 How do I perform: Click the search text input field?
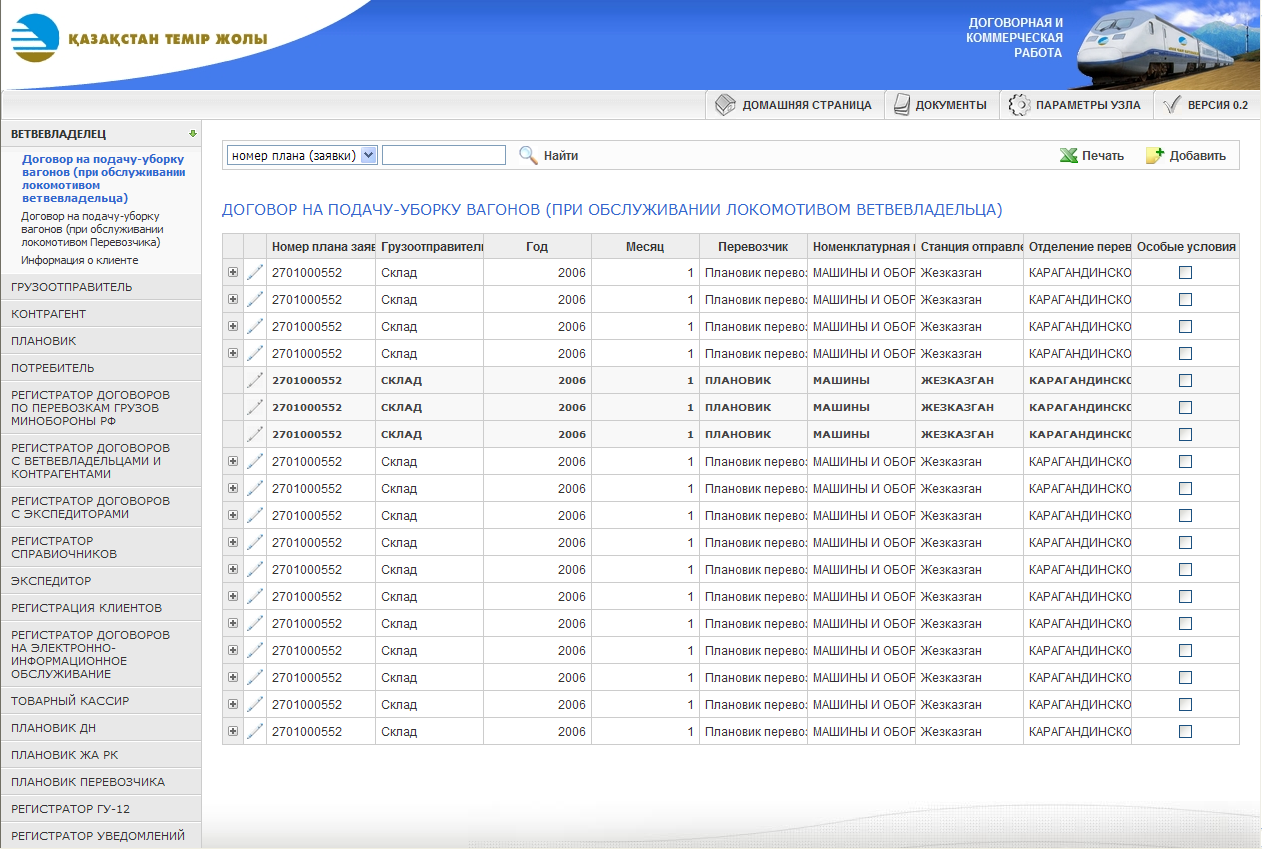pos(443,155)
